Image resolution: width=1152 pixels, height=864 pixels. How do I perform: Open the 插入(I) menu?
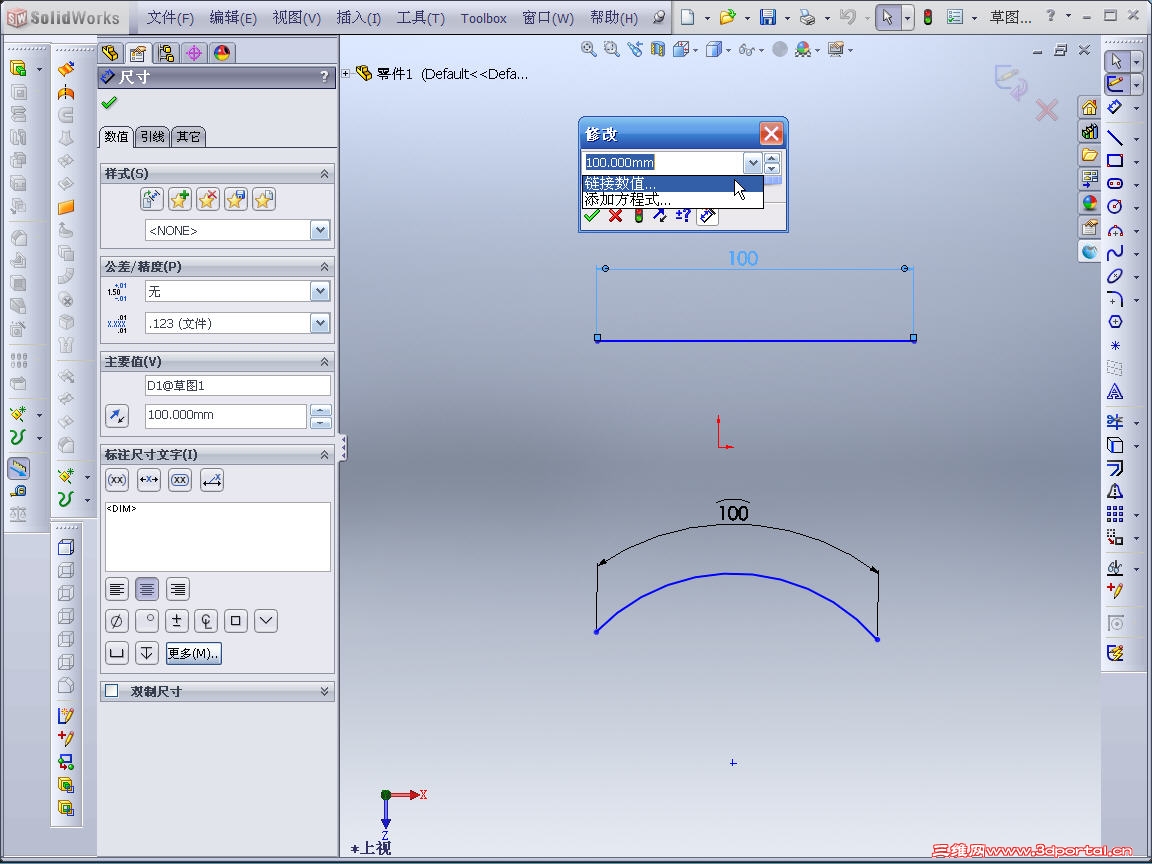click(x=359, y=18)
